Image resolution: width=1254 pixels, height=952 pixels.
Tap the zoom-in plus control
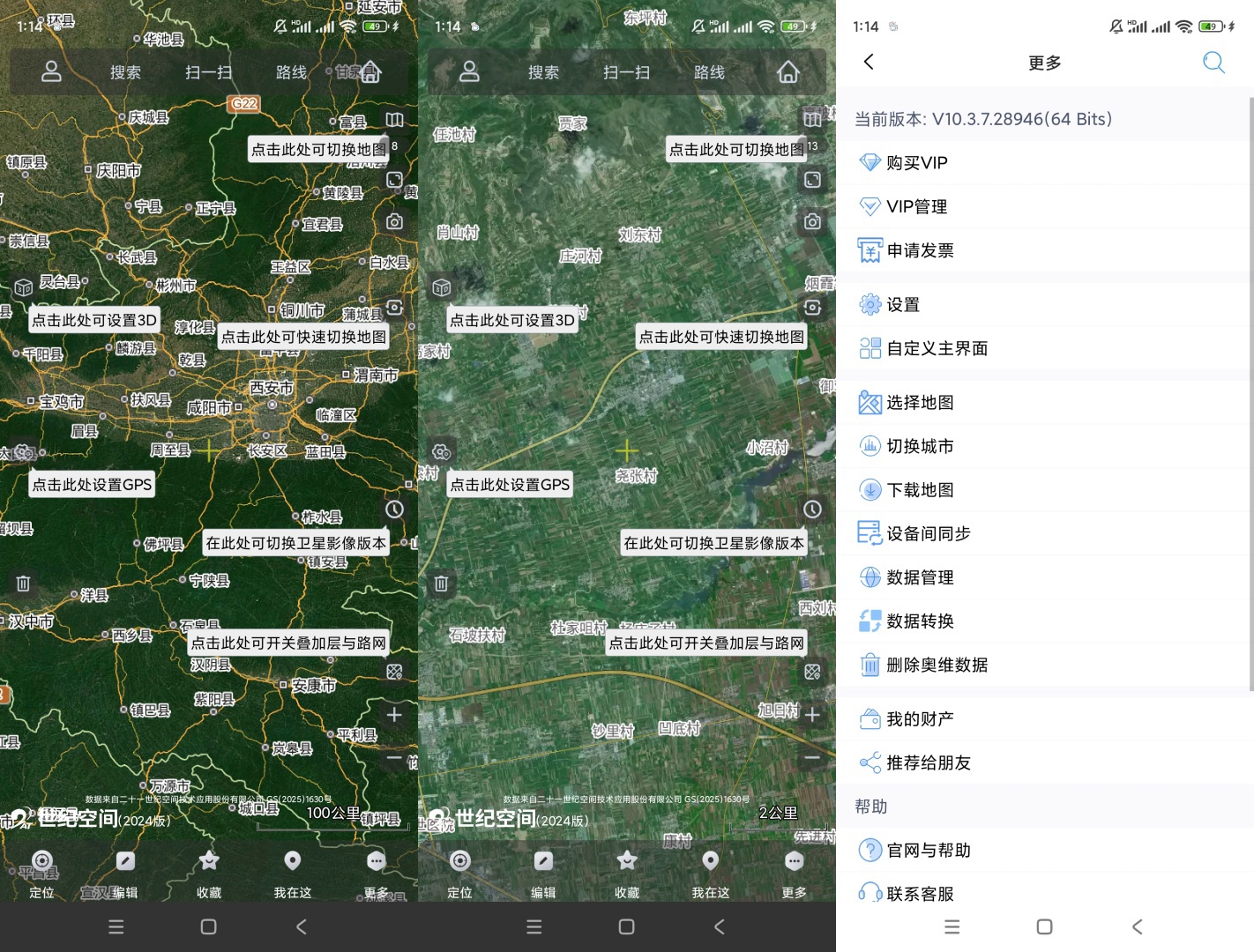tap(394, 714)
